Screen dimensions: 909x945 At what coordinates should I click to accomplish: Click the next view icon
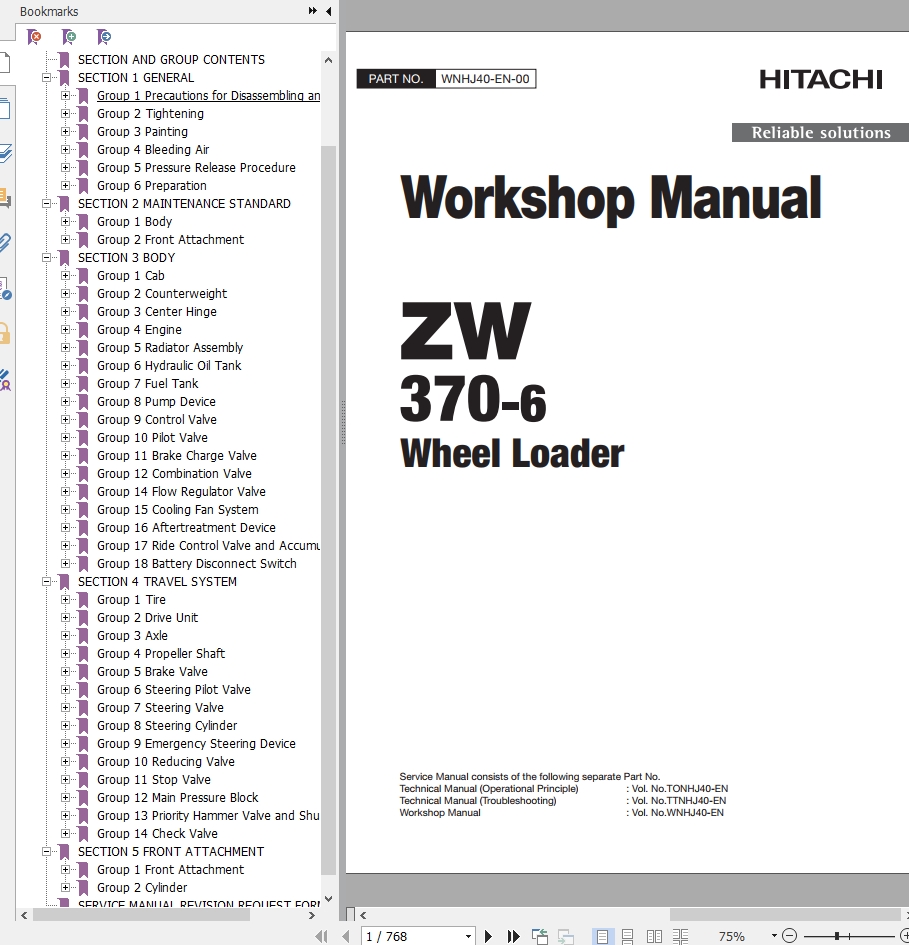[565, 936]
